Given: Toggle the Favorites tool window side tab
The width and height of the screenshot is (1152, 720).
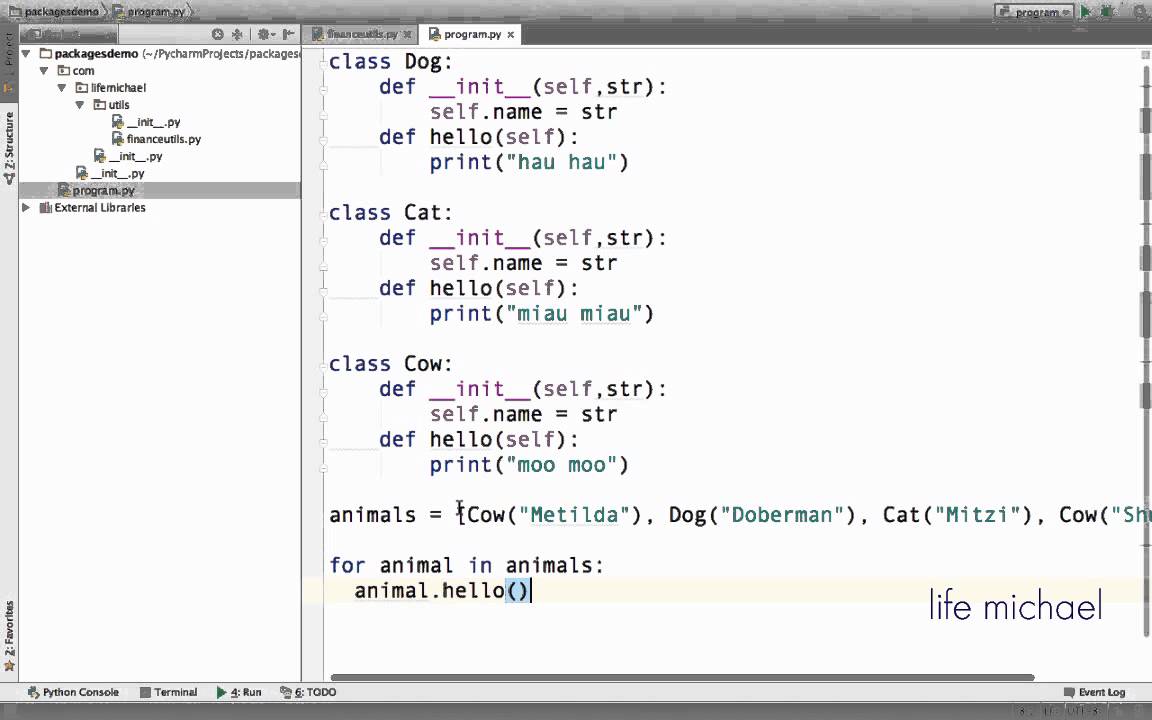Looking at the screenshot, I should click(9, 636).
